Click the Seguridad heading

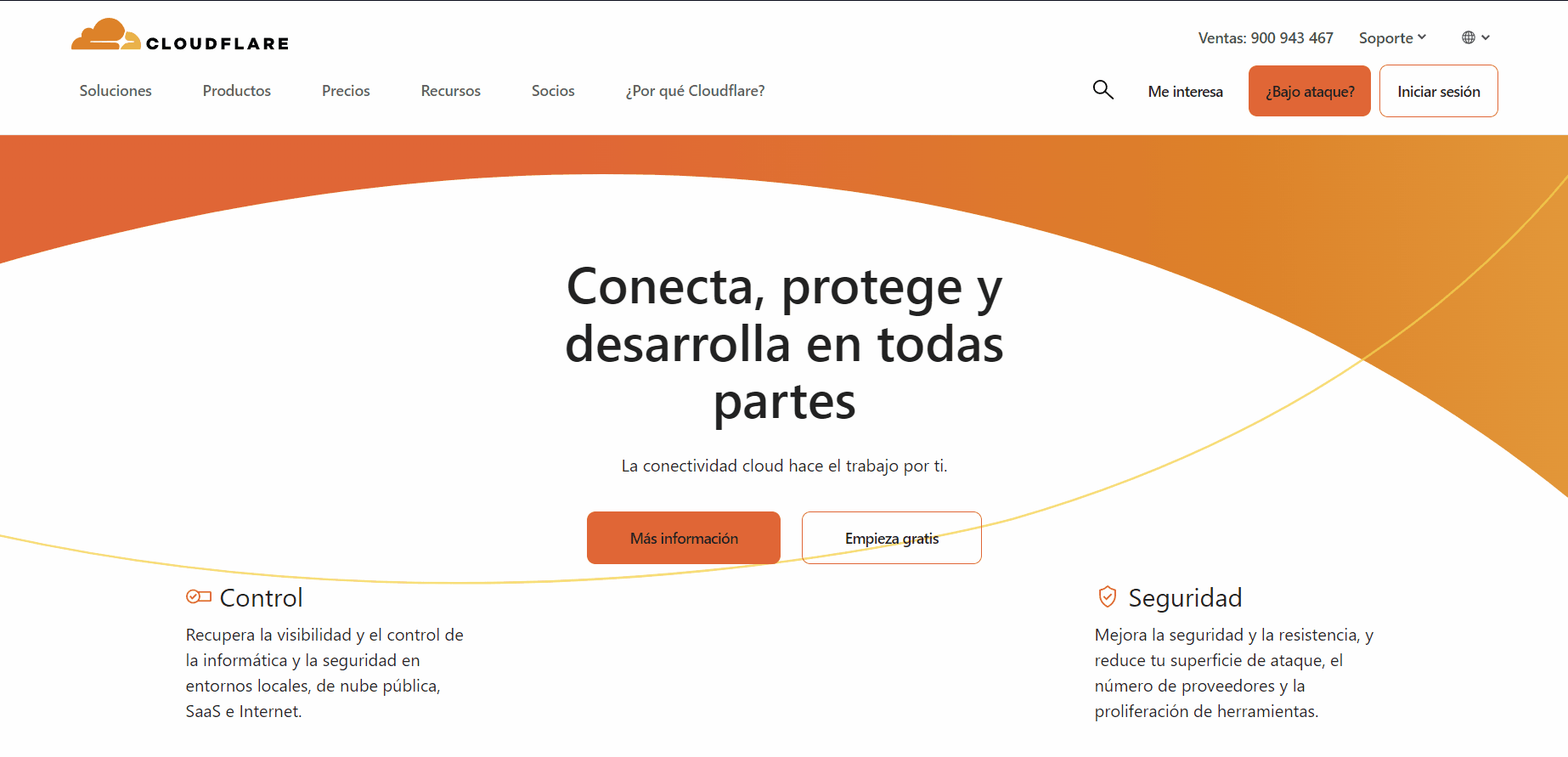[1185, 598]
